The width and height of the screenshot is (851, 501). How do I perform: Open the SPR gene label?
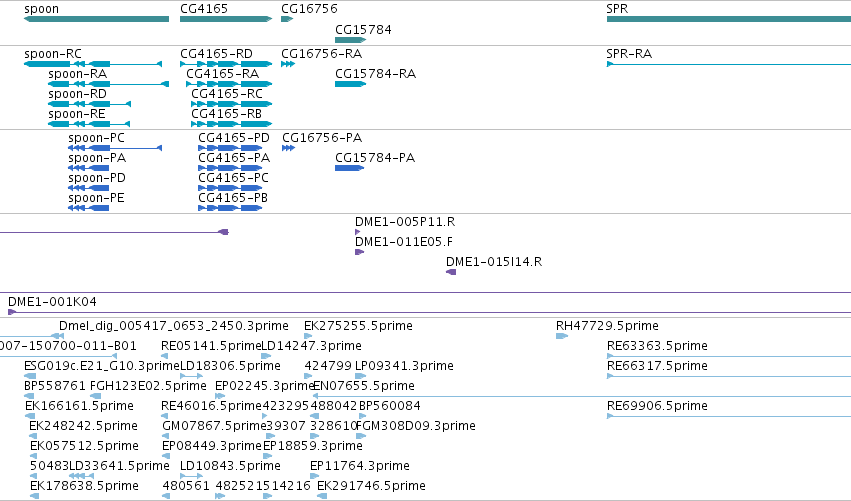[x=617, y=9]
